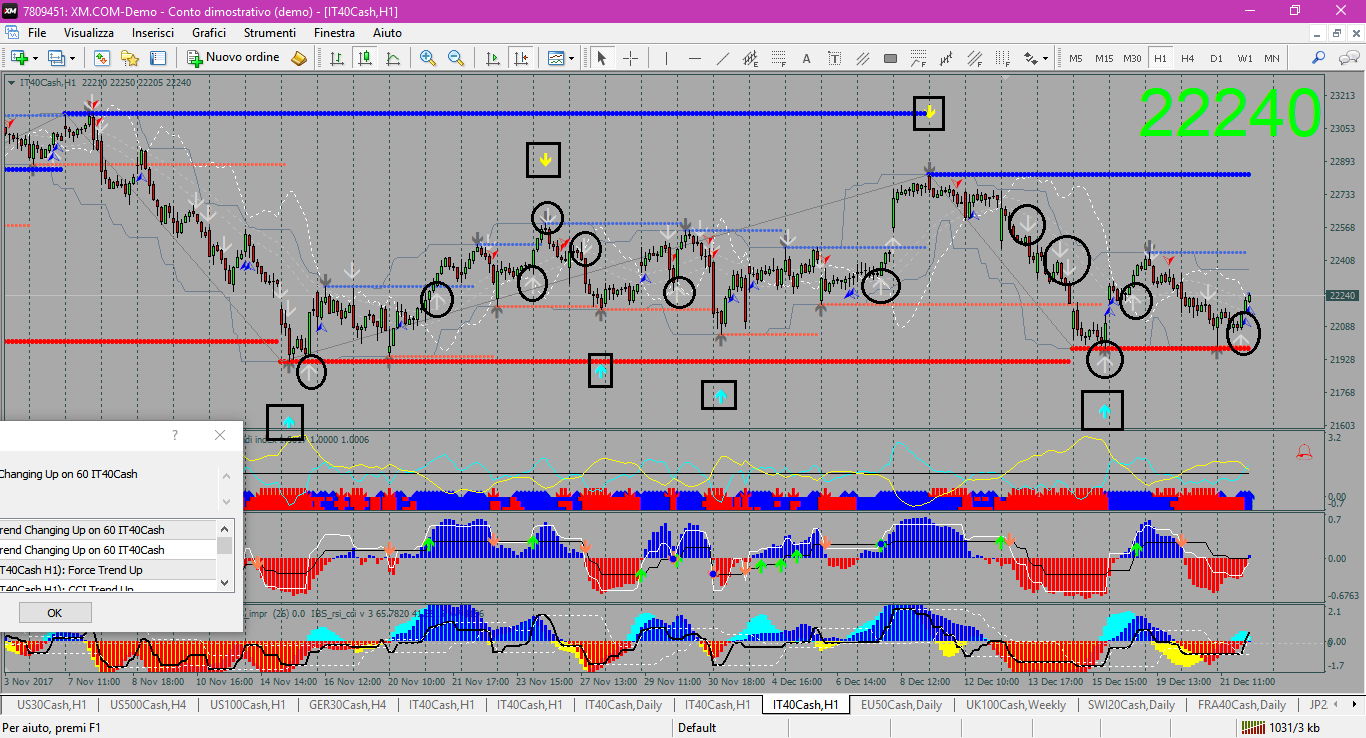
Task: Launch the MetaEditor yellow book icon
Action: (299, 58)
